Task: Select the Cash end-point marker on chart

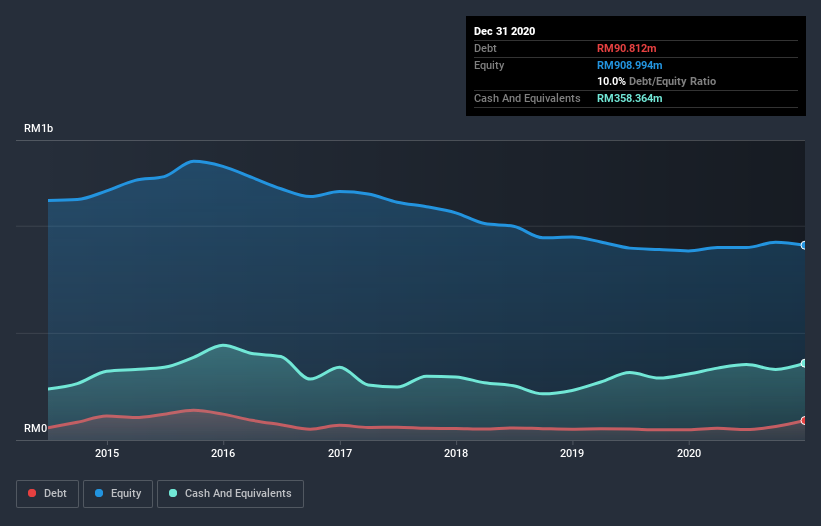Action: point(804,363)
